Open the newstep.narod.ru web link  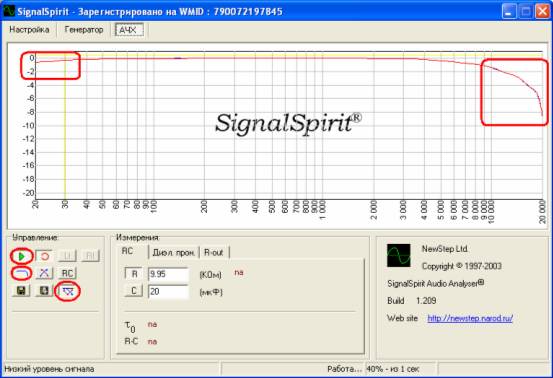pyautogui.click(x=470, y=318)
